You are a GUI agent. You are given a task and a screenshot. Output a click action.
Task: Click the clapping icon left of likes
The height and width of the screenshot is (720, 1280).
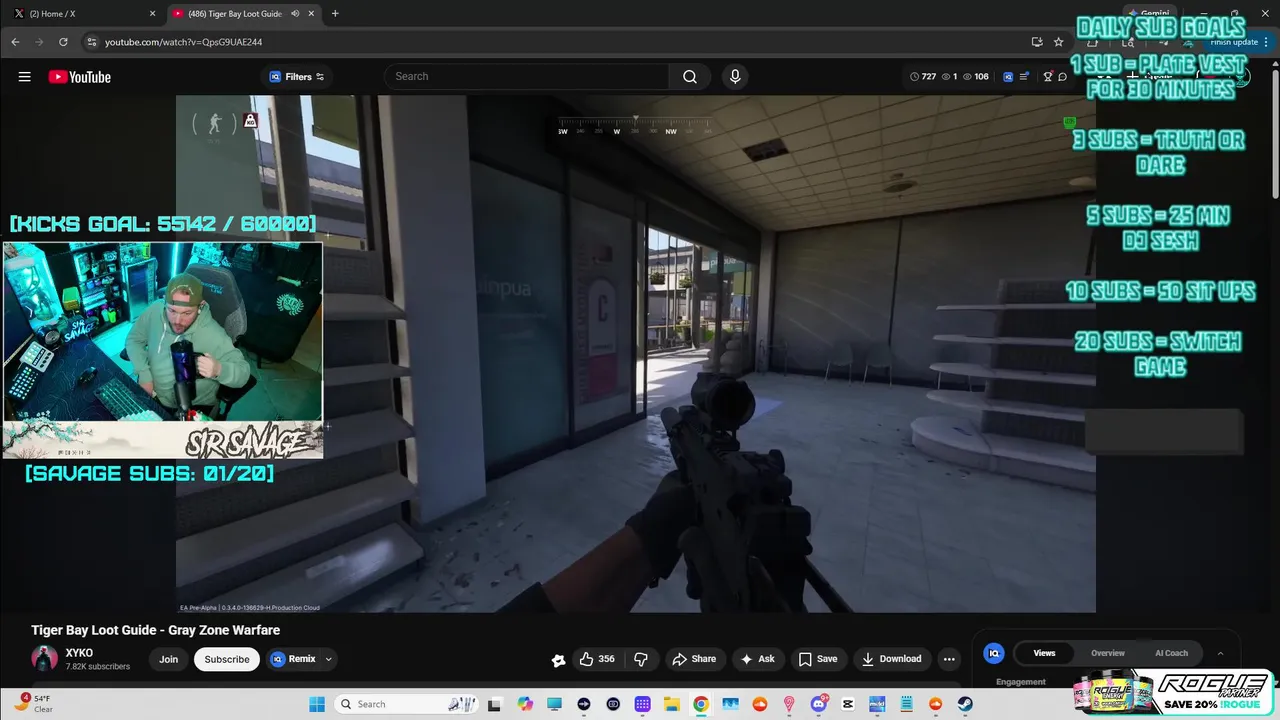(558, 659)
